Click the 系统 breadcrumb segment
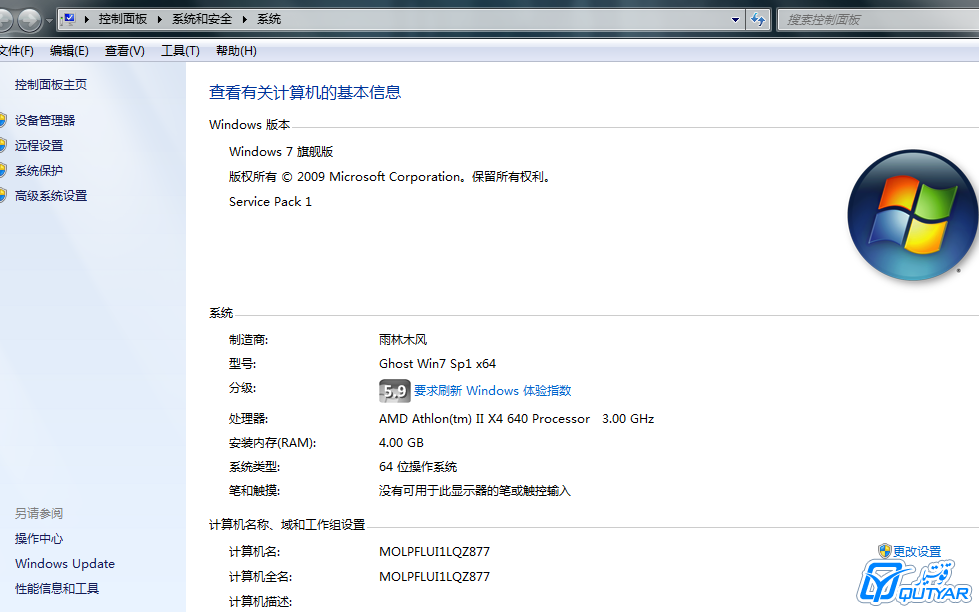 pyautogui.click(x=269, y=19)
